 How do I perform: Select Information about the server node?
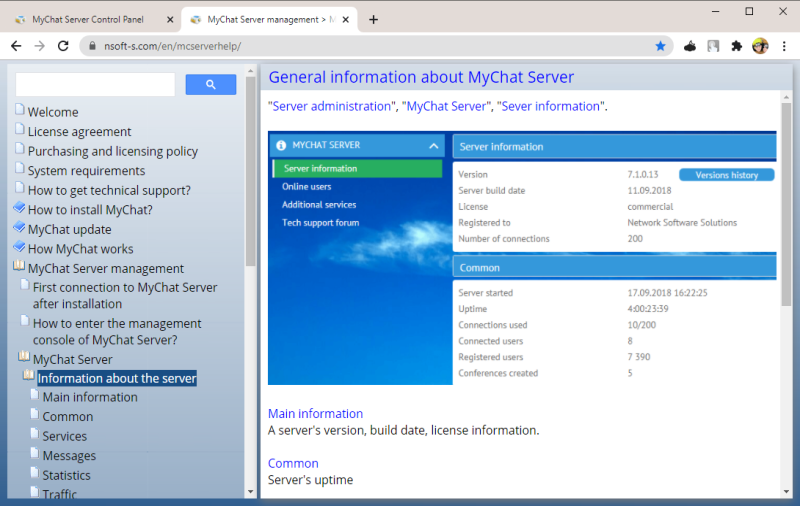(x=117, y=378)
